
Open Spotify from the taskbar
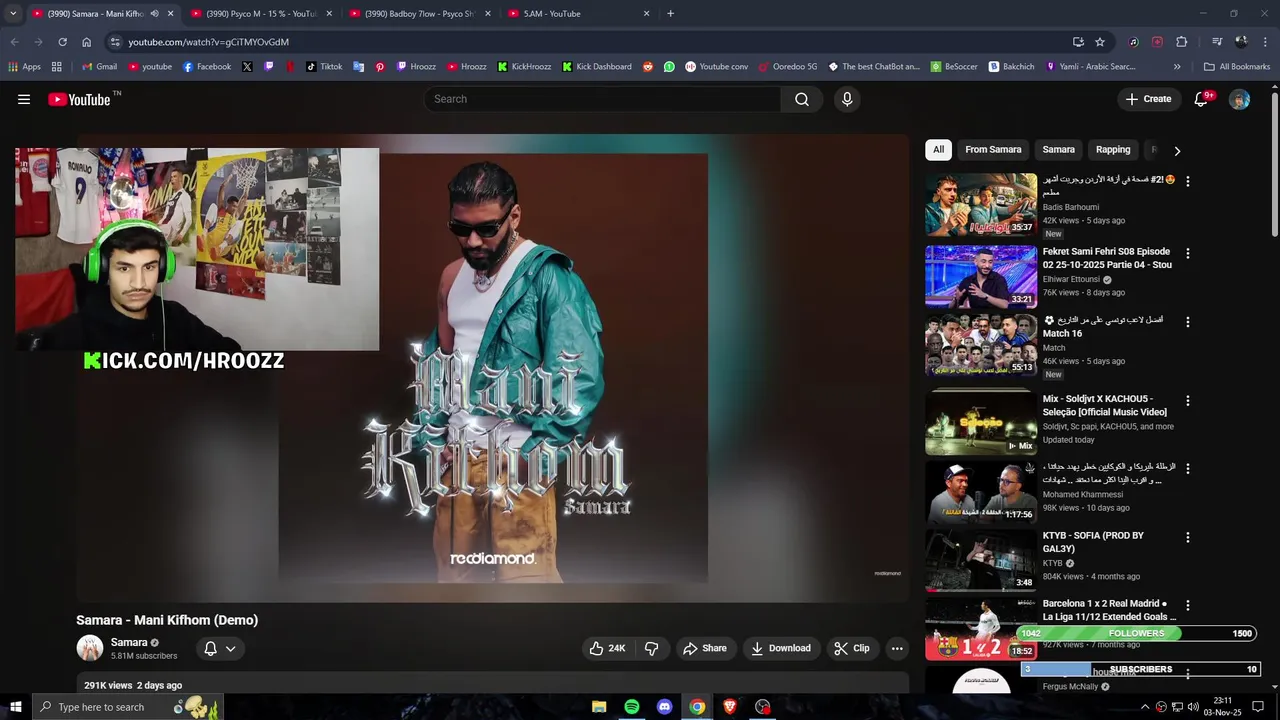click(632, 707)
